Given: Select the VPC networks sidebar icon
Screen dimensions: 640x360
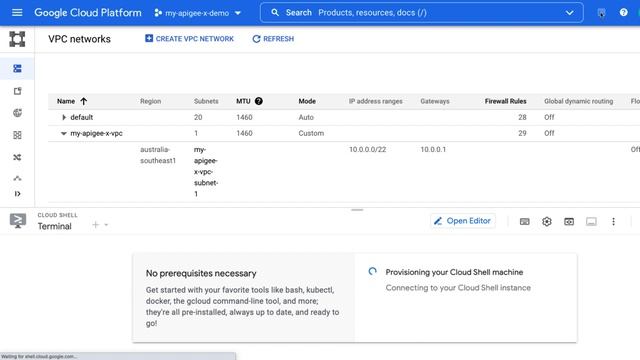Looking at the screenshot, I should coord(17,69).
